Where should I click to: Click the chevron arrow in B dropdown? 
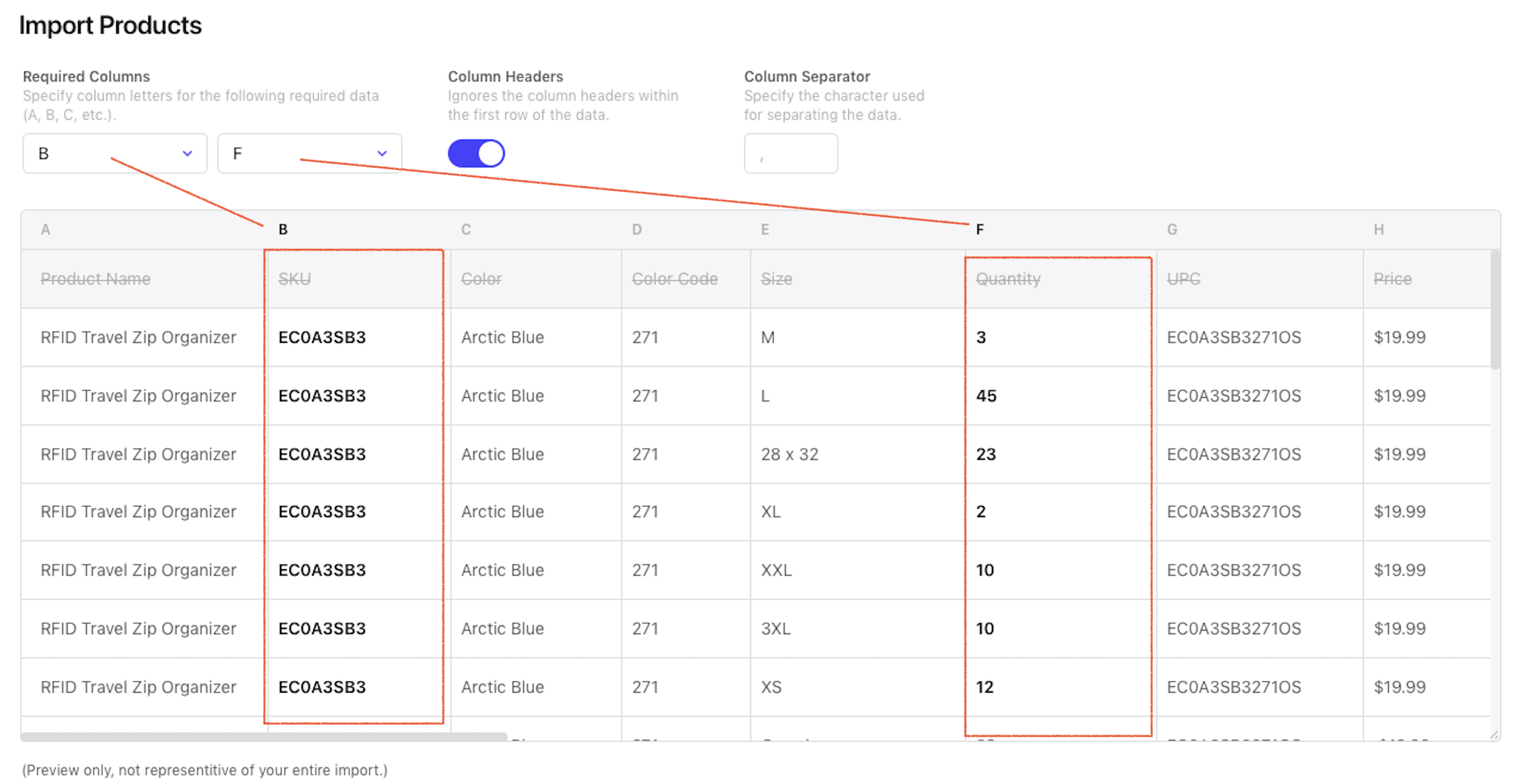187,153
